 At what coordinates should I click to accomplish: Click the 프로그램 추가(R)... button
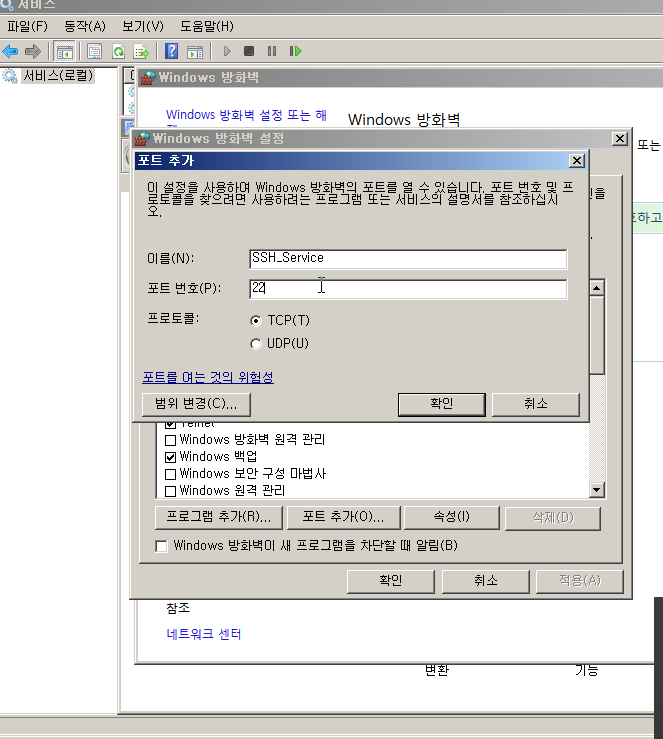pyautogui.click(x=219, y=517)
